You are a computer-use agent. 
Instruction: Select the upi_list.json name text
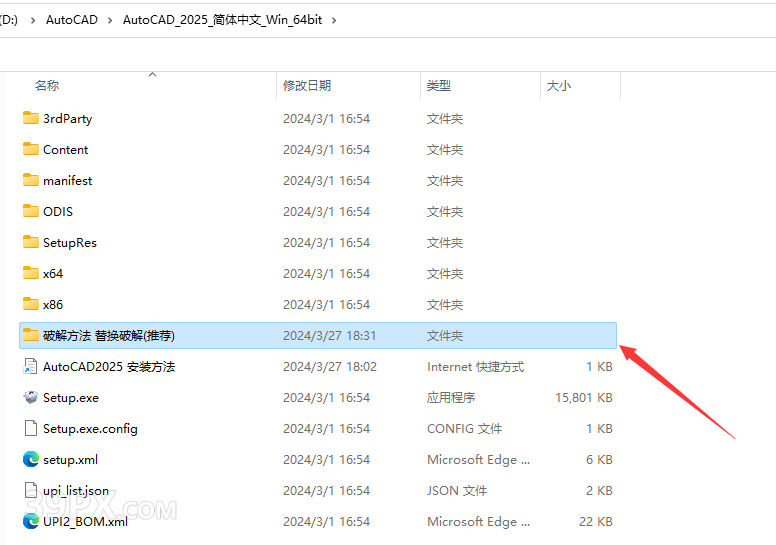pyautogui.click(x=76, y=491)
